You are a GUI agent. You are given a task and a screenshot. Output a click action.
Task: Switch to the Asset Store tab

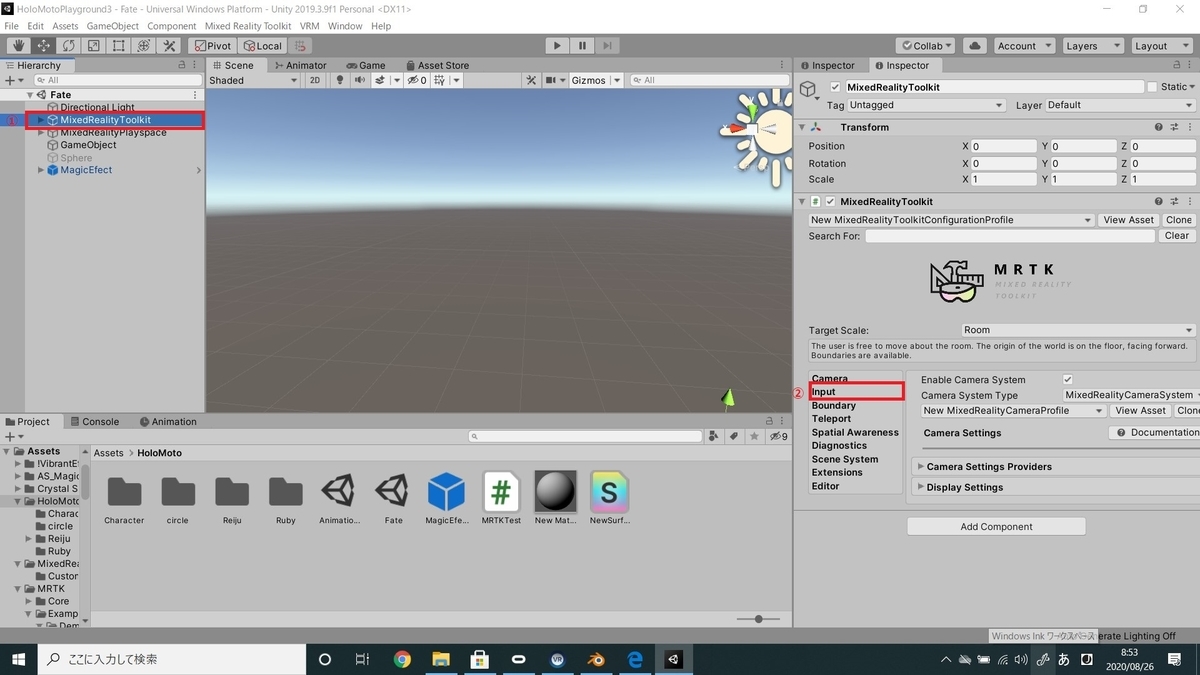point(436,65)
